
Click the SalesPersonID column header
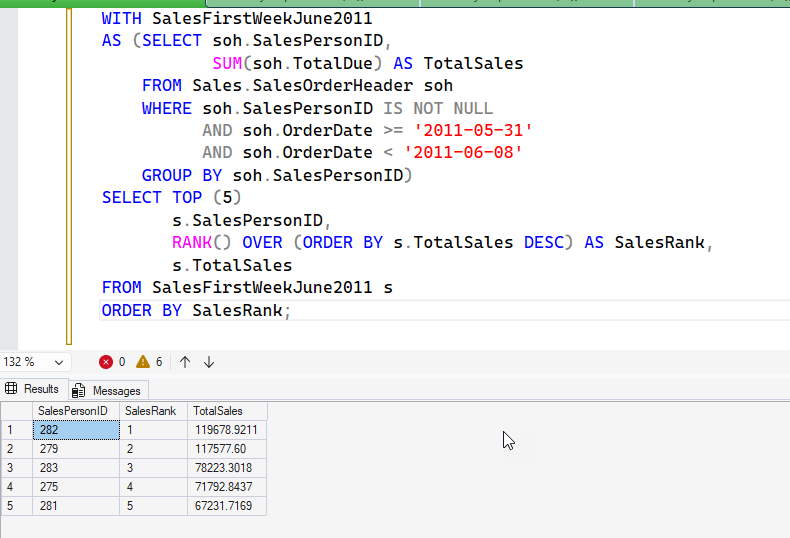(x=75, y=411)
